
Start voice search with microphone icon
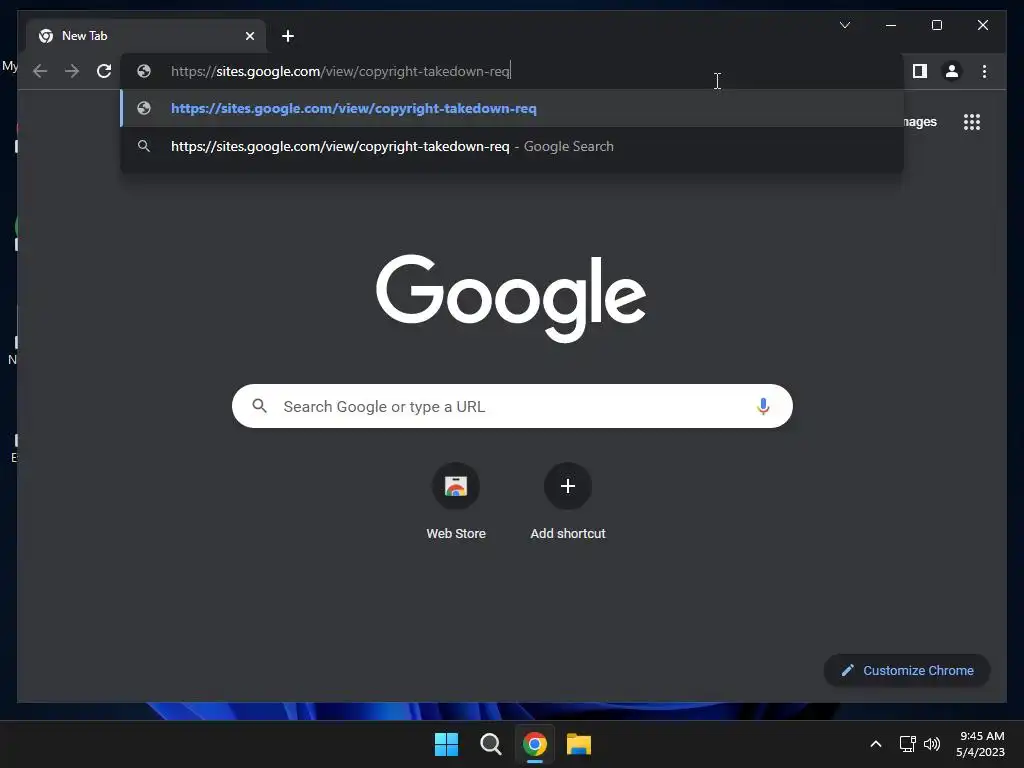[x=763, y=406]
